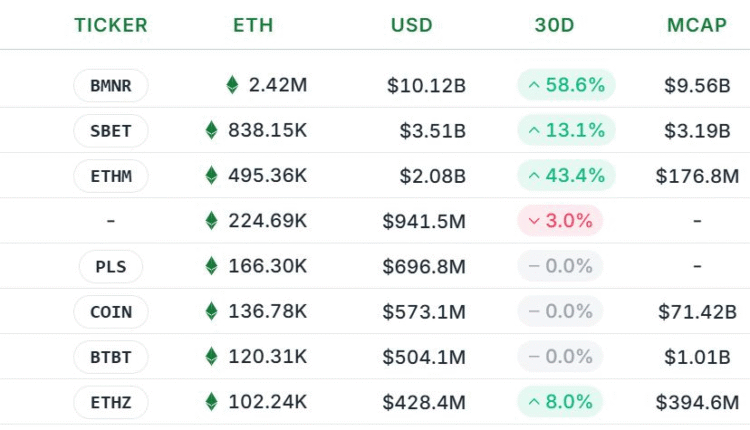Open the SBET ticker badge
Screen dimensions: 750x430
pyautogui.click(x=110, y=130)
